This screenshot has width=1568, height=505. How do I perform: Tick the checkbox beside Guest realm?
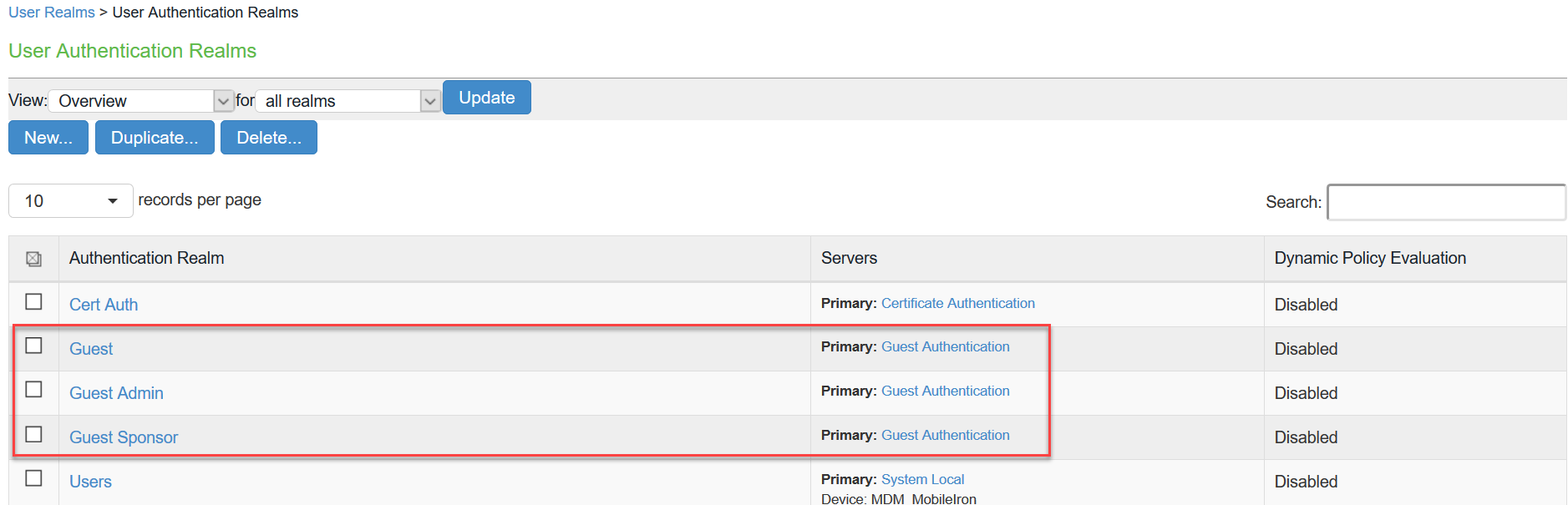tap(33, 346)
